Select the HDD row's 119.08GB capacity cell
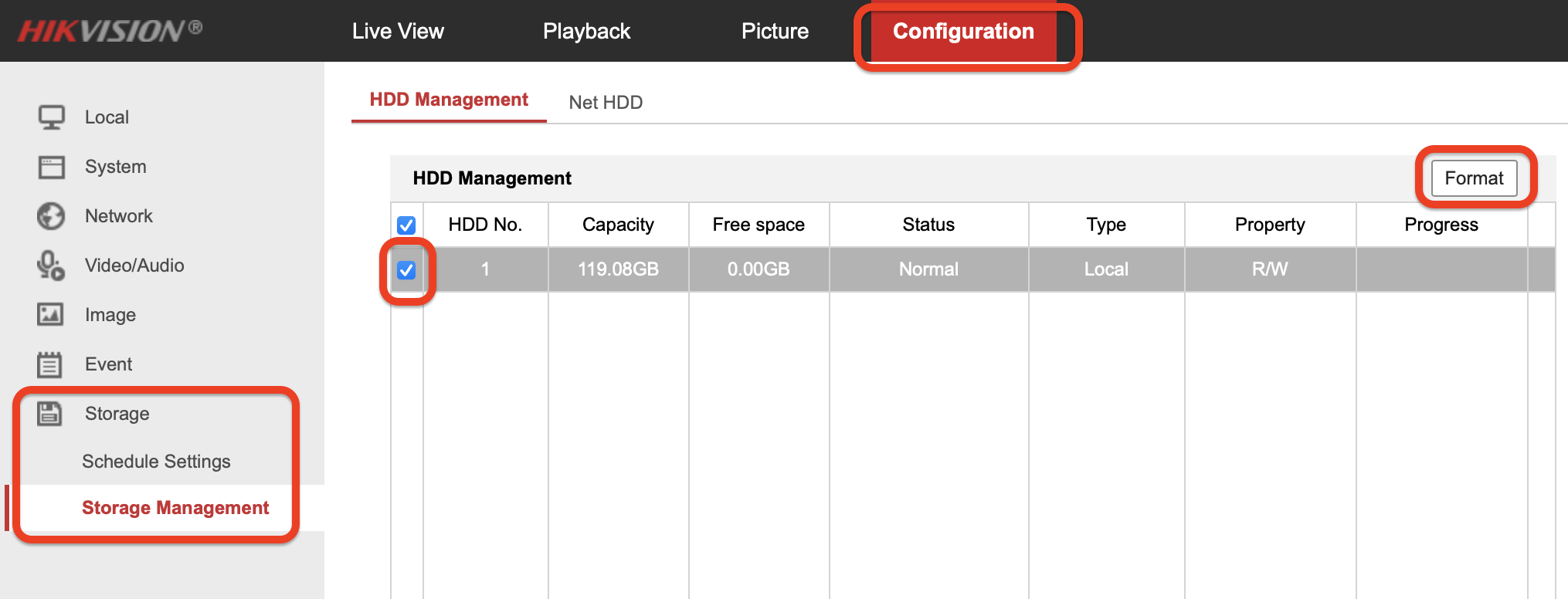This screenshot has height=599, width=1568. (618, 269)
